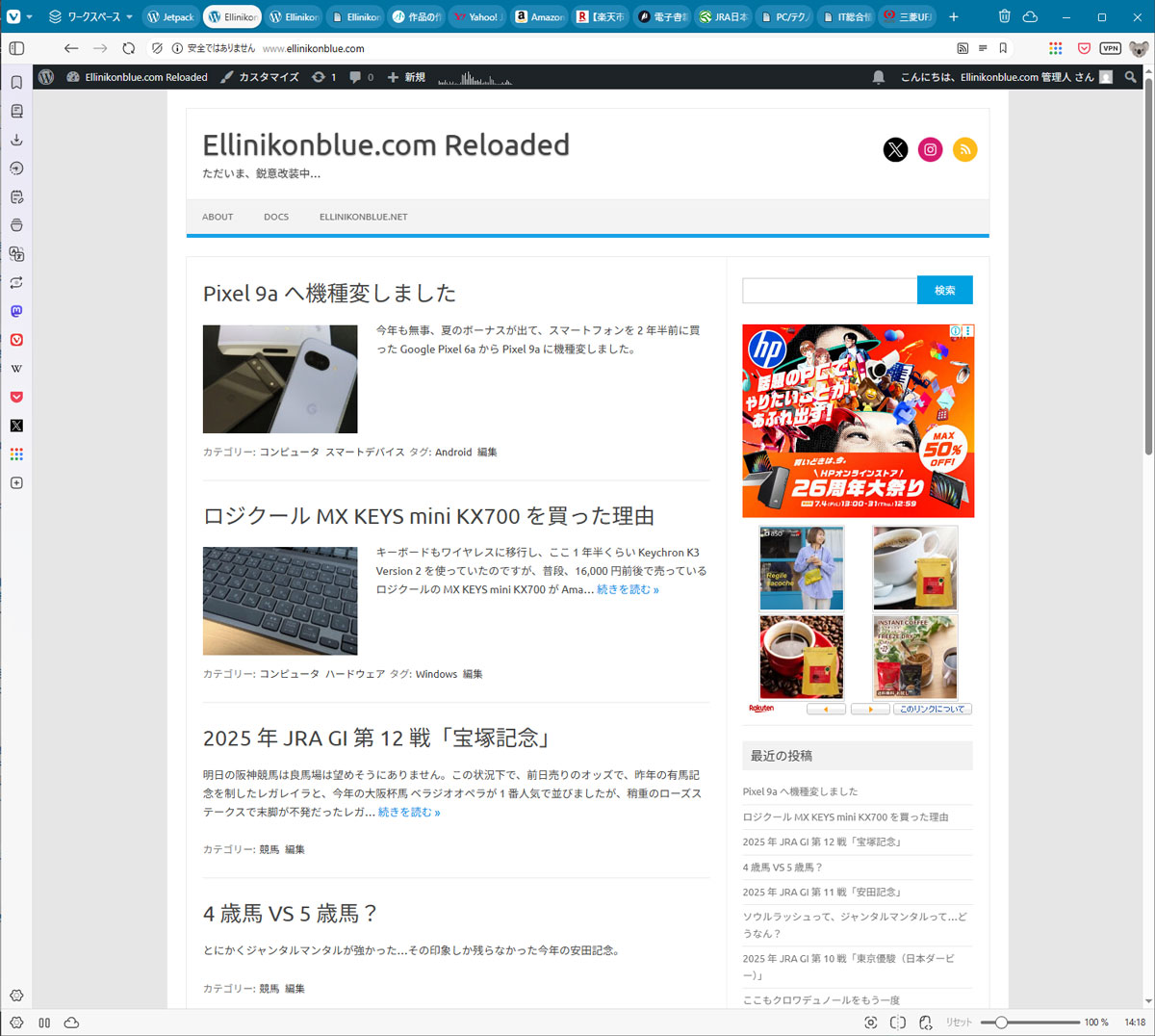Expand the 新規 admin bar menu
Screen dimensions: 1155x1036
click(x=406, y=77)
